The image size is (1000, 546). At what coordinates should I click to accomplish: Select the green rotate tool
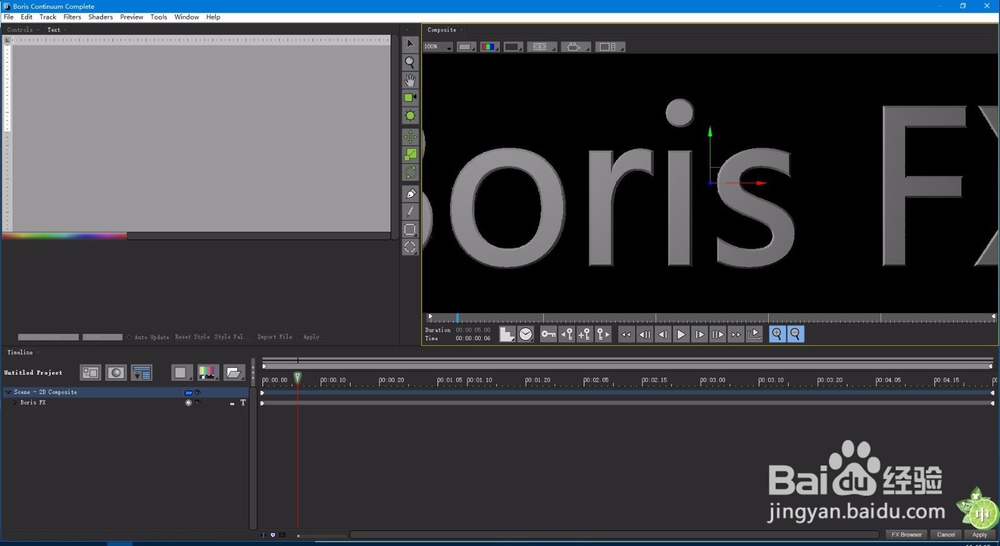tap(410, 172)
